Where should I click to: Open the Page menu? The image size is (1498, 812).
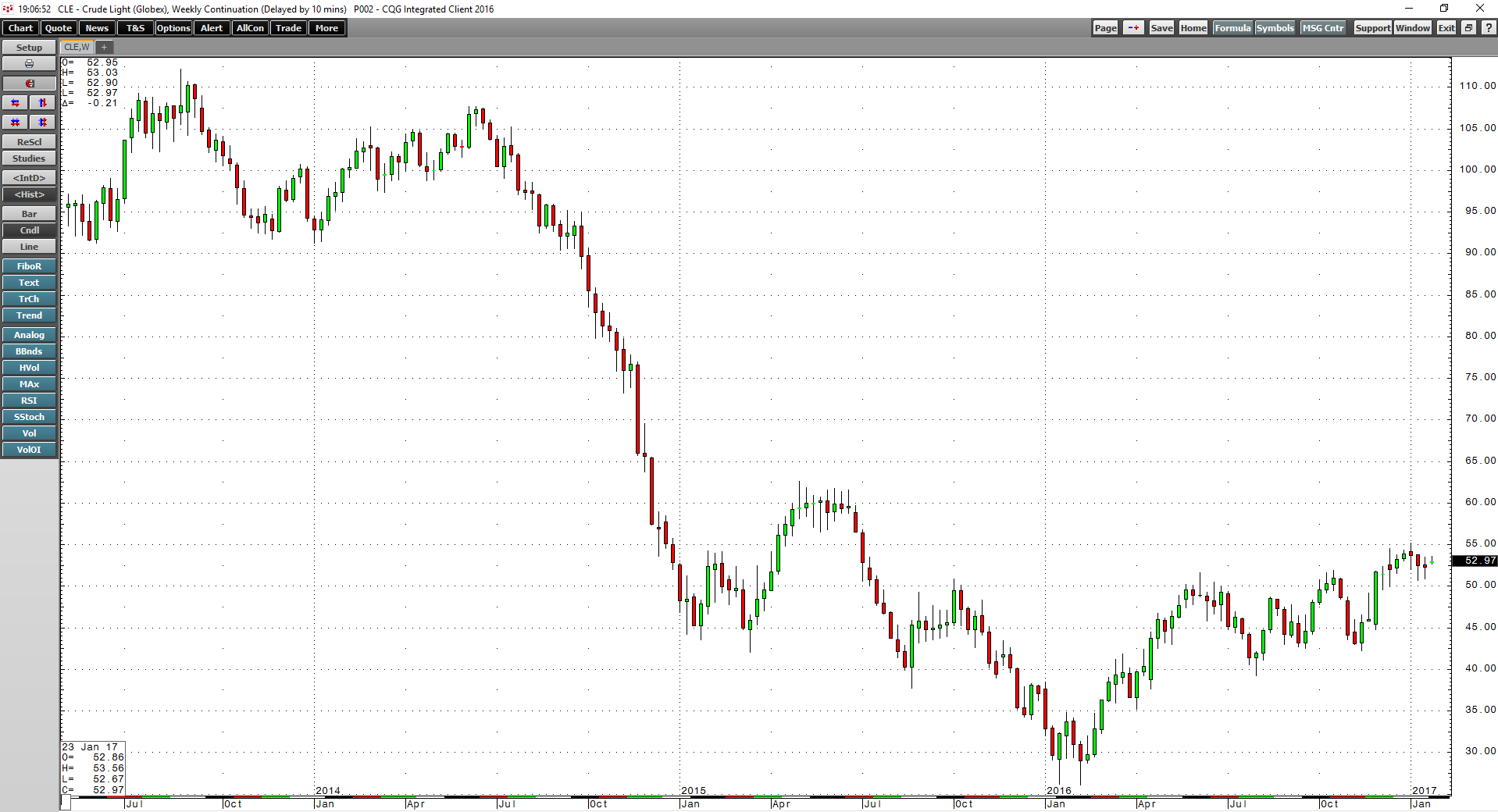click(1105, 28)
